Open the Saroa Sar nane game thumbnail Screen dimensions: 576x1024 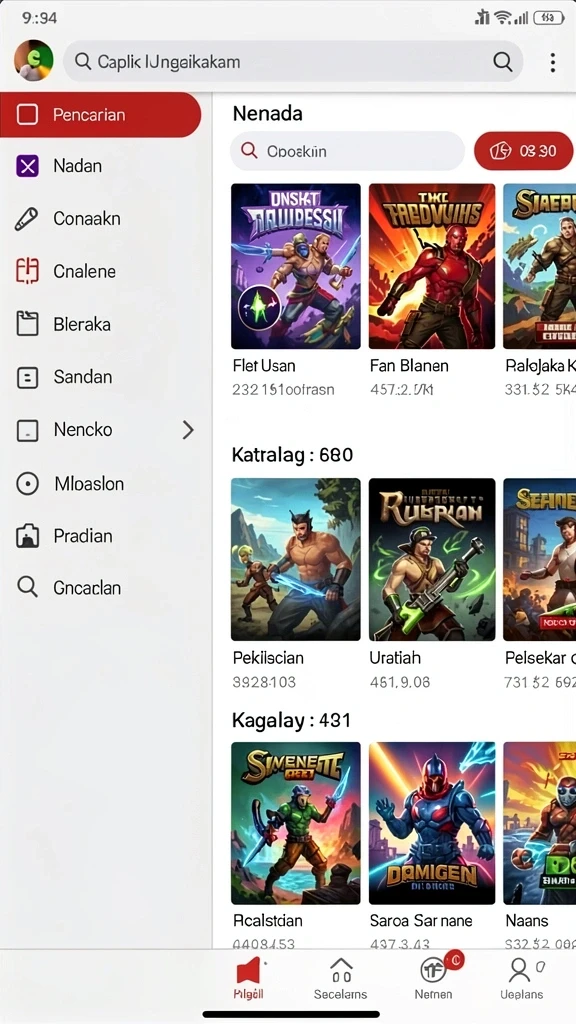click(432, 823)
